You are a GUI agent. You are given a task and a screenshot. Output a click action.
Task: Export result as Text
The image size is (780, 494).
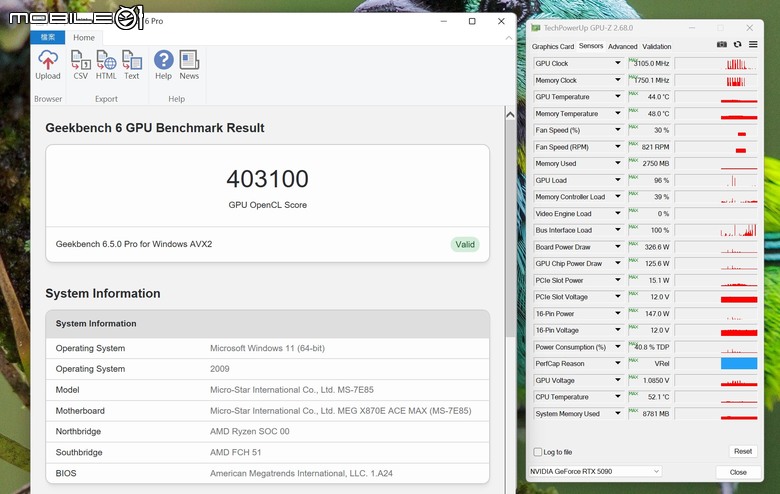132,65
